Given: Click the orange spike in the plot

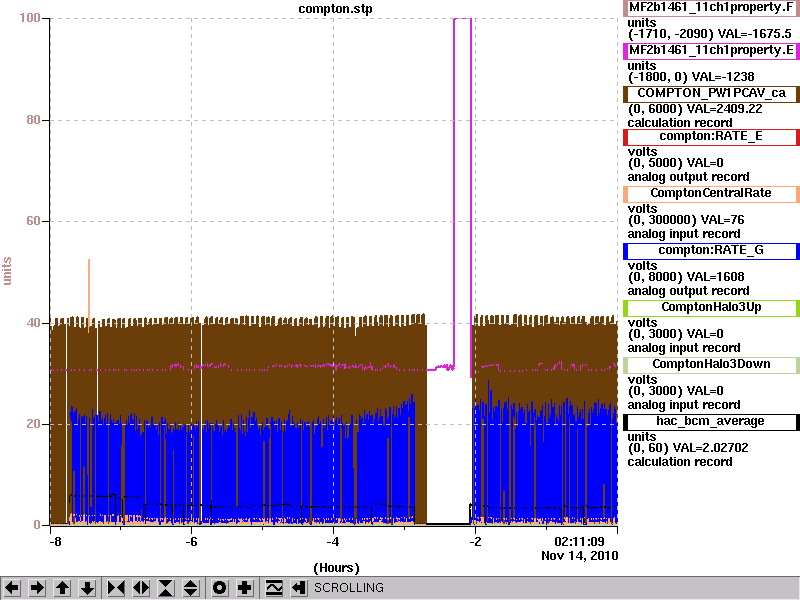Looking at the screenshot, I should click(89, 296).
